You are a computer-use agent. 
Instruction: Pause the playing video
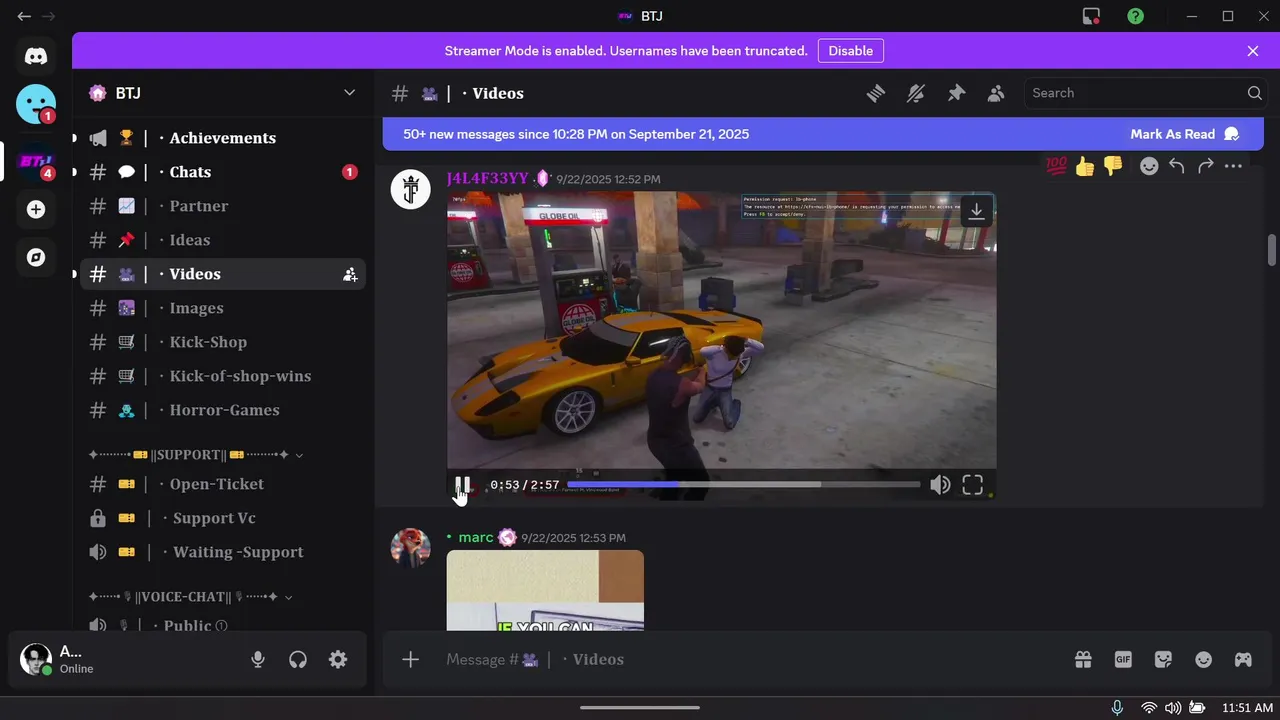coord(462,485)
